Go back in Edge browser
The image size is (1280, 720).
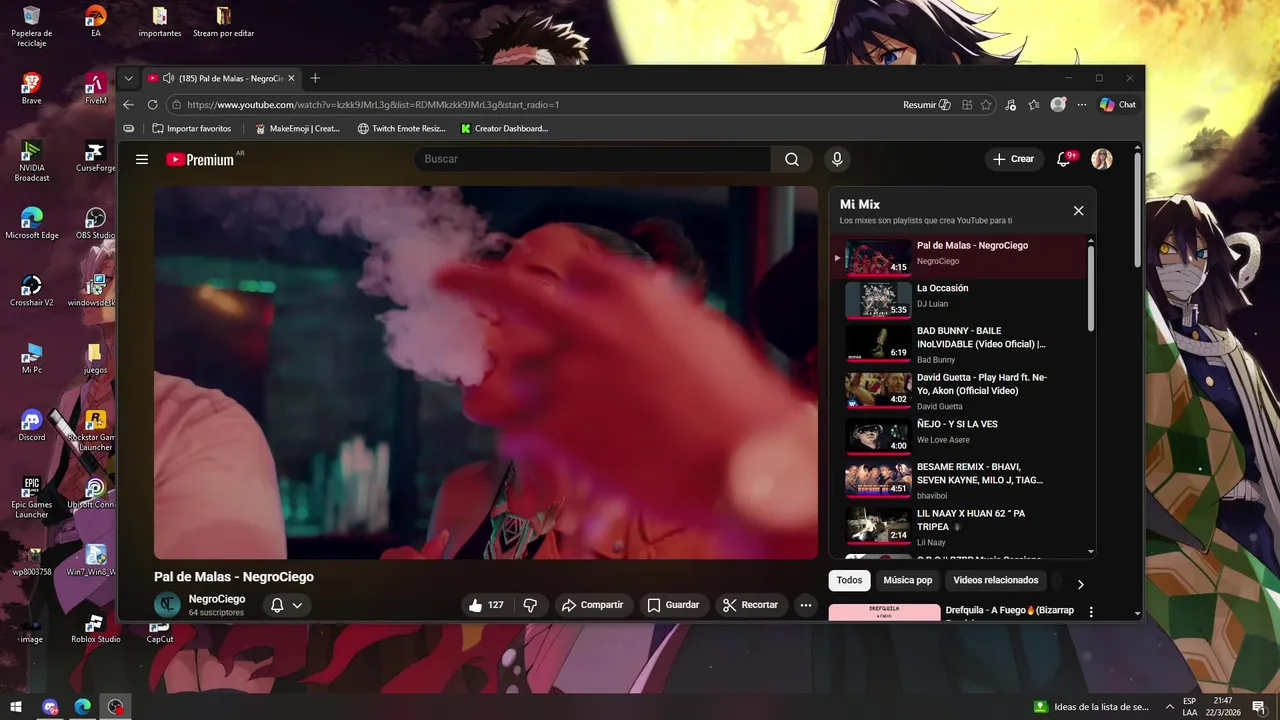click(128, 105)
